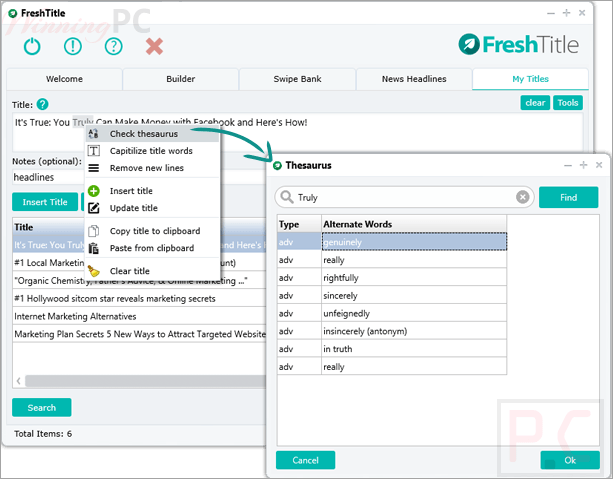
Task: Select Clear title menu entry
Action: [x=152, y=271]
